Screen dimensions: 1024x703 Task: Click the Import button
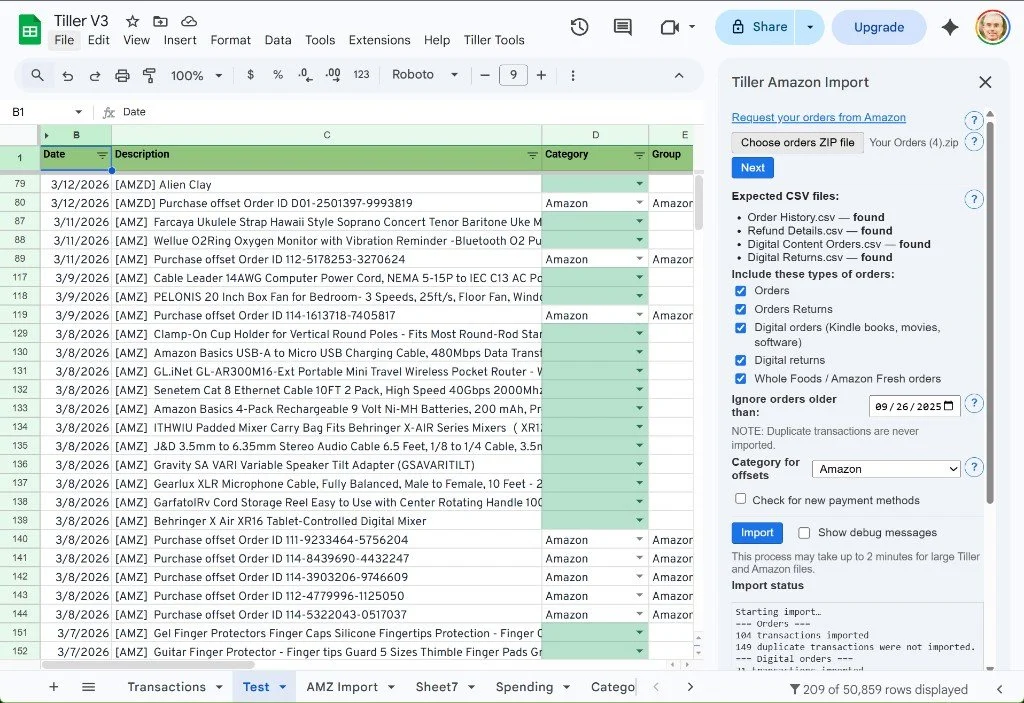(x=757, y=533)
